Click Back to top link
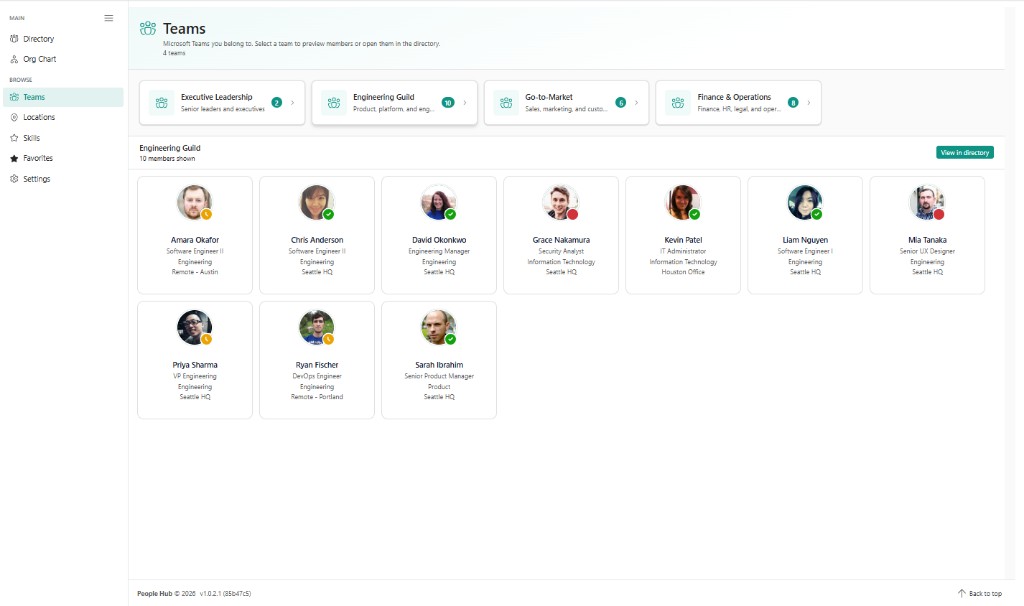The width and height of the screenshot is (1024, 606). coord(980,593)
